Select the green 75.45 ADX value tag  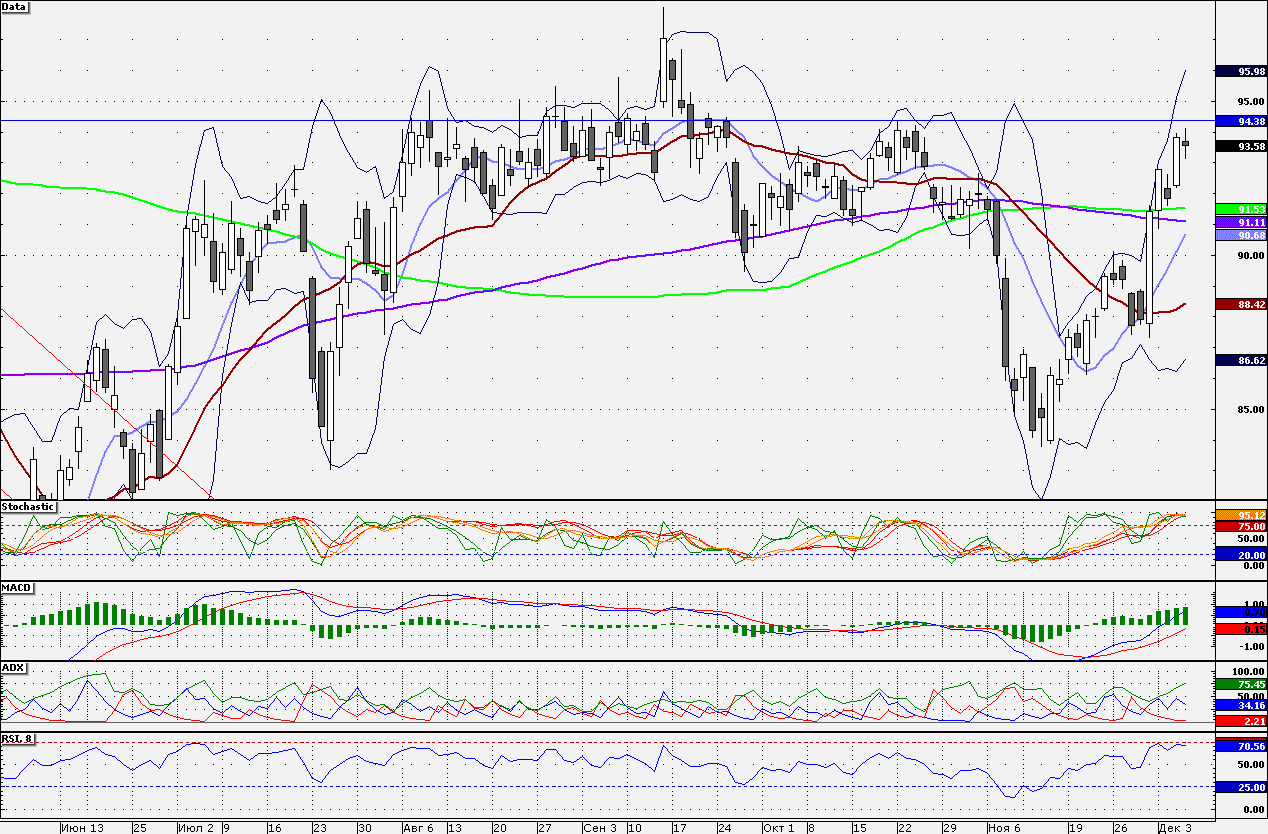pos(1240,685)
